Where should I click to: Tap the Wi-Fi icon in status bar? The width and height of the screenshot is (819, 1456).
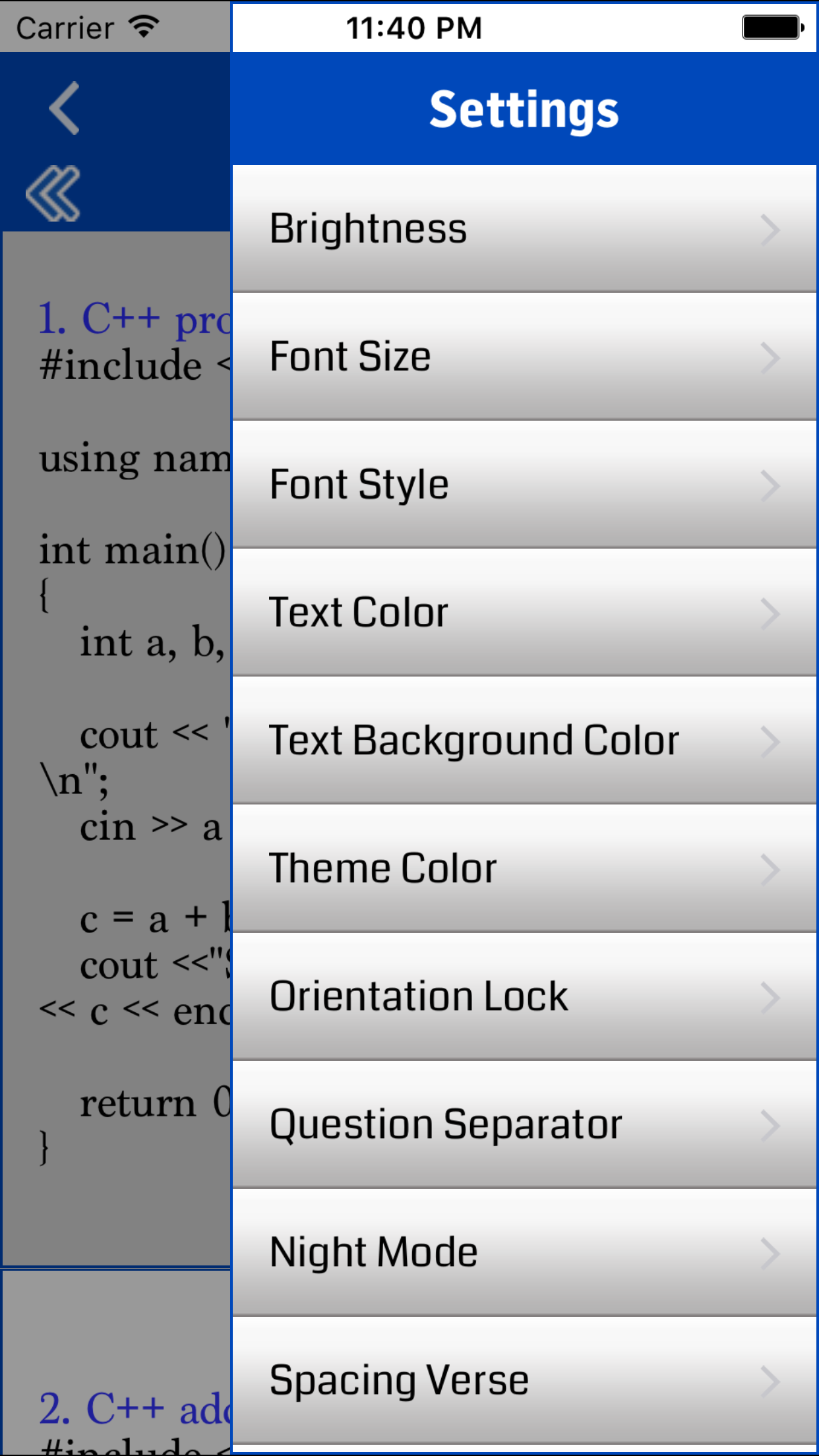[x=142, y=25]
